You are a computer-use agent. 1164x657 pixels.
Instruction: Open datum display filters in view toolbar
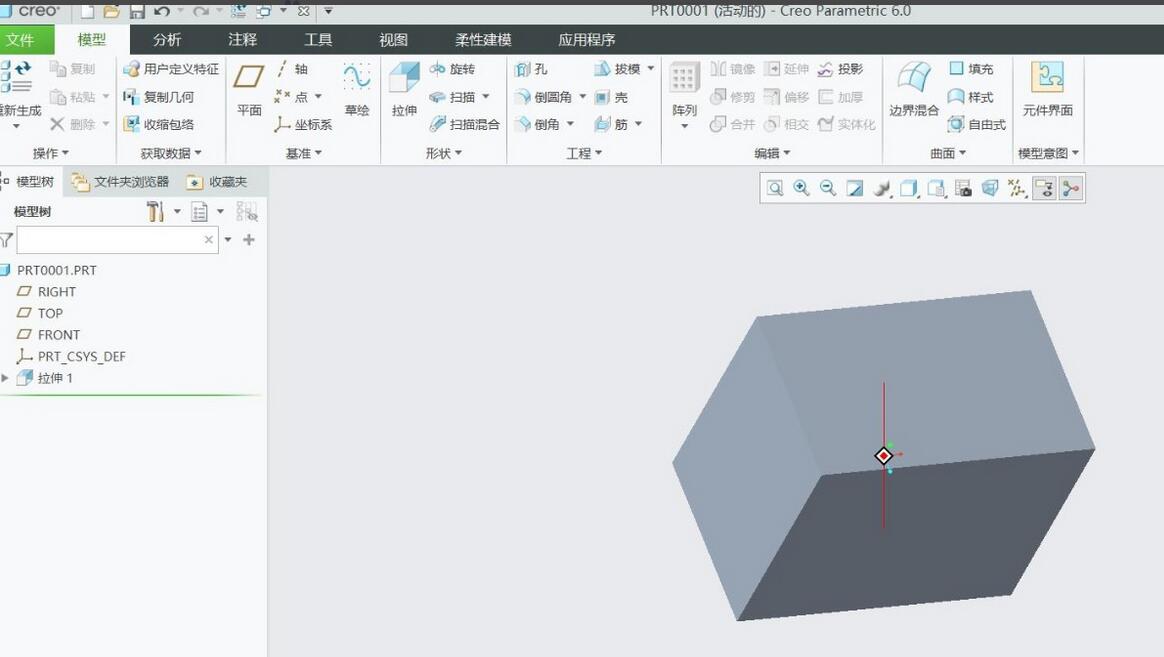click(1017, 188)
